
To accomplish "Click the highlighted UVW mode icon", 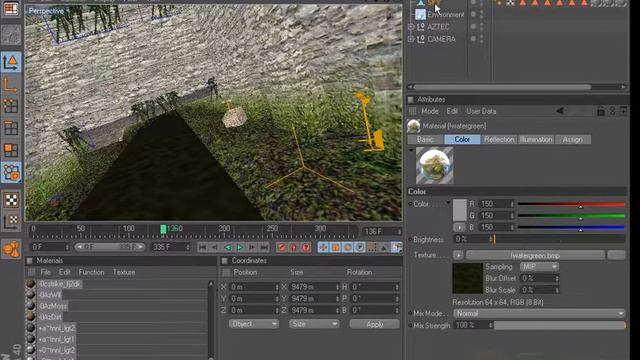I will [x=11, y=172].
